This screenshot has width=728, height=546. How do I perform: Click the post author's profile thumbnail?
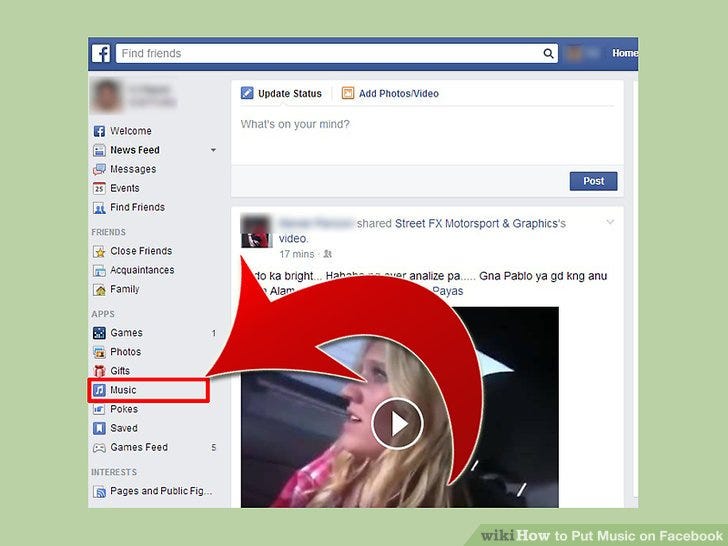click(x=256, y=231)
